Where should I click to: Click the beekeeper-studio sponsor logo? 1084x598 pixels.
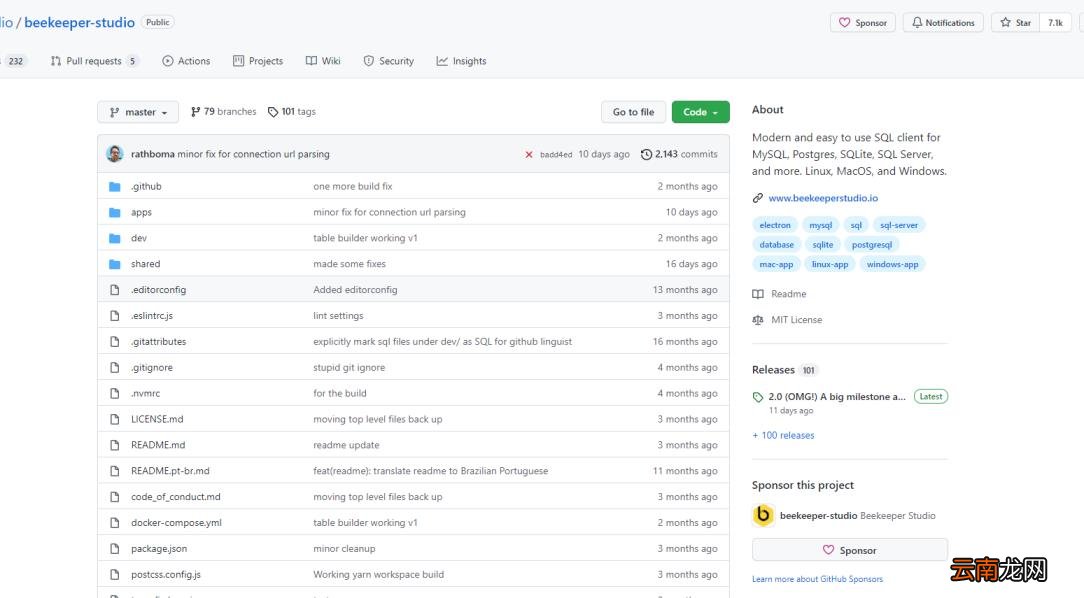click(763, 515)
